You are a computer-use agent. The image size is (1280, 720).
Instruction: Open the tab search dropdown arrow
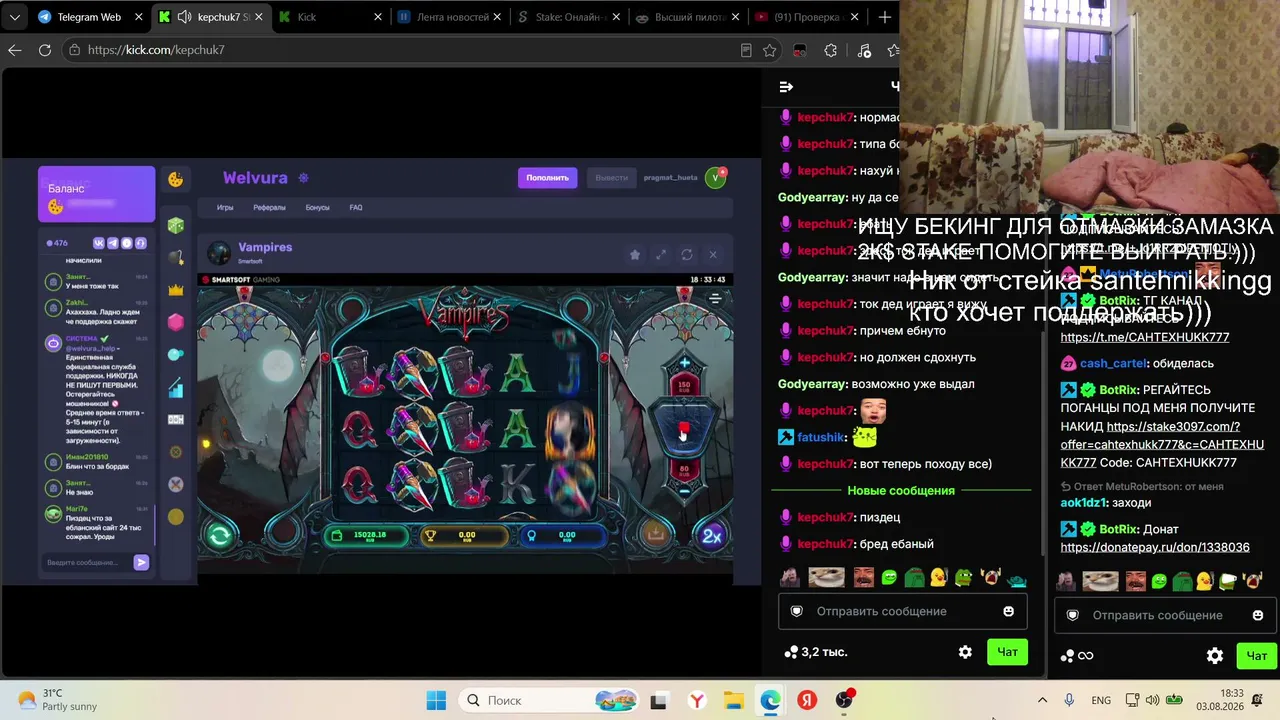pos(15,17)
